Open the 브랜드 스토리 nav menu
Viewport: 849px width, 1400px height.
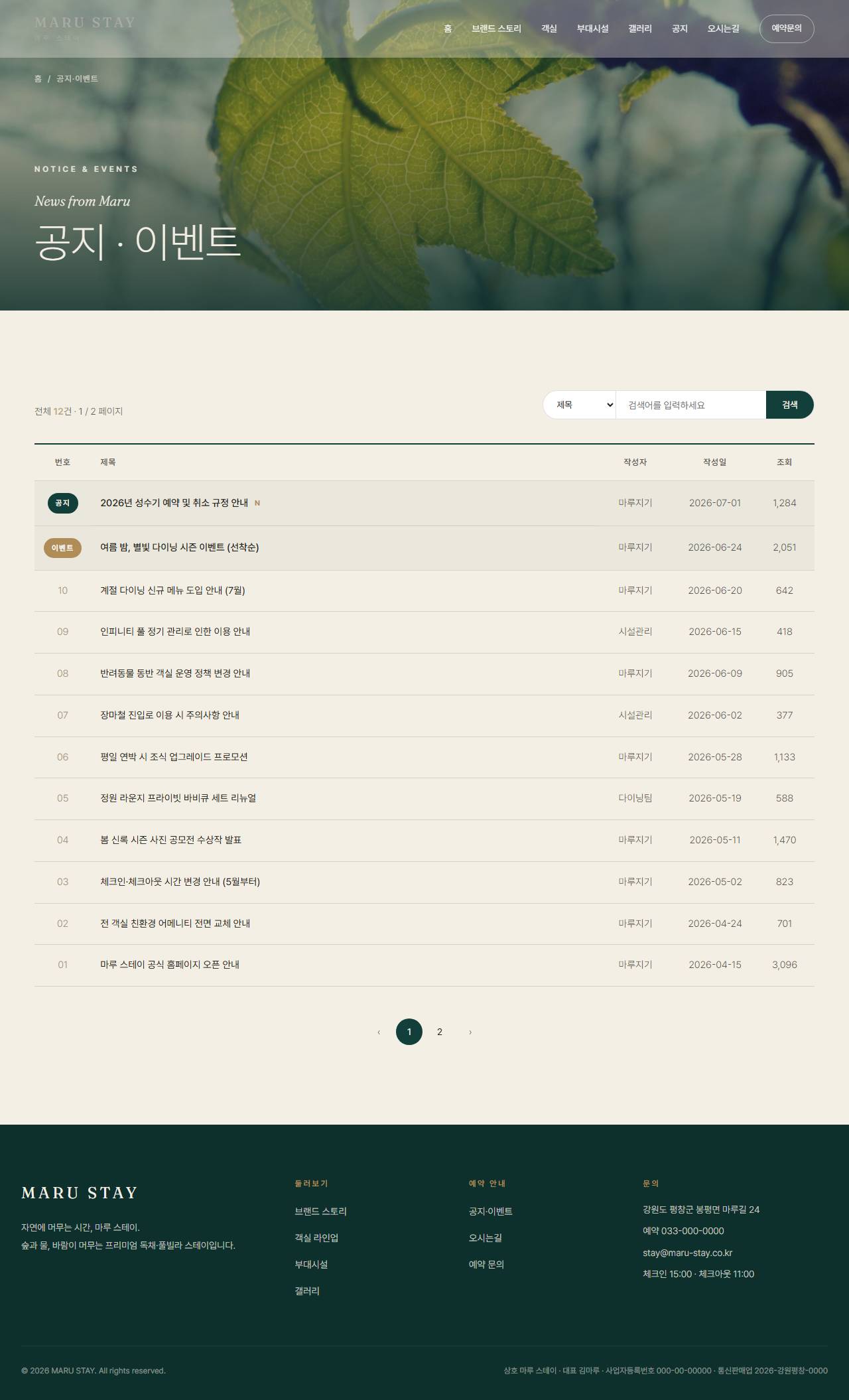tap(496, 29)
